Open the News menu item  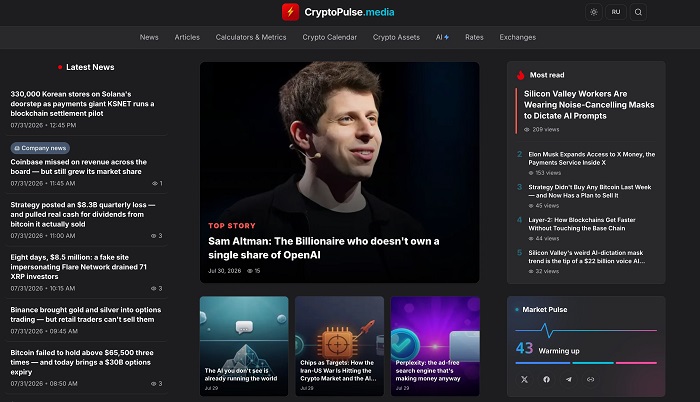(149, 38)
